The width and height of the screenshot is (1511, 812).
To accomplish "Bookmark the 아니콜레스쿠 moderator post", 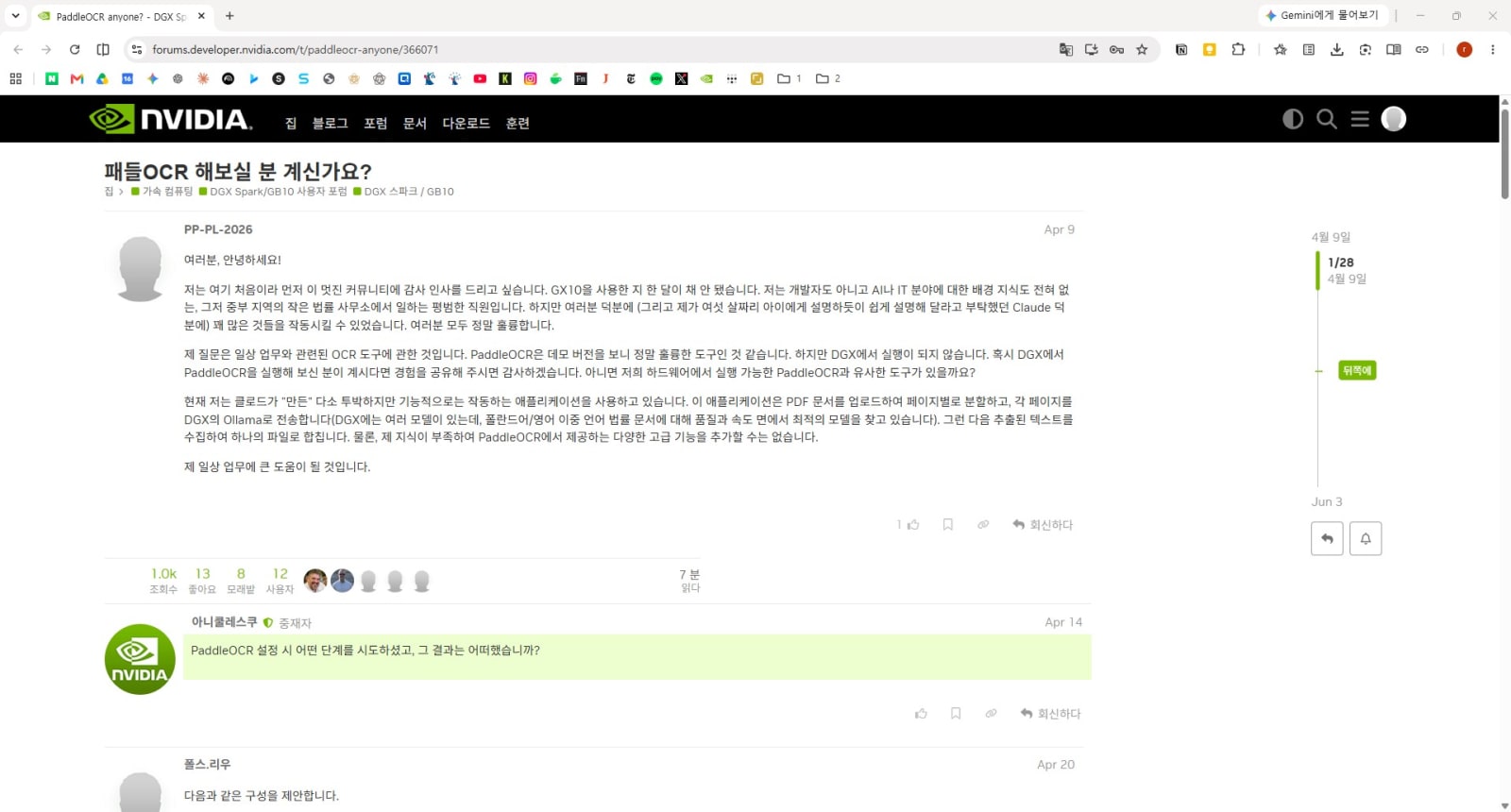I will click(x=956, y=714).
